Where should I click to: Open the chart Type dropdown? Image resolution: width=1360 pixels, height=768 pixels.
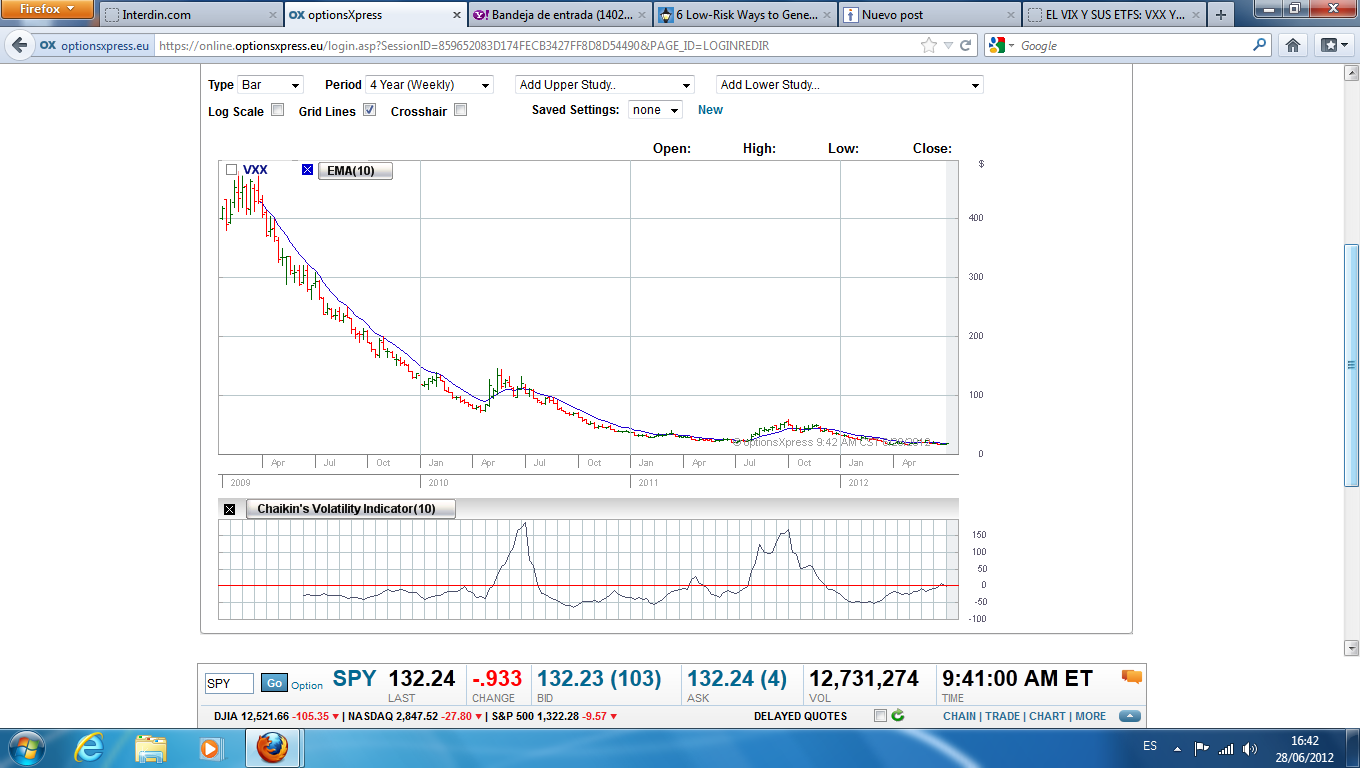pyautogui.click(x=269, y=85)
